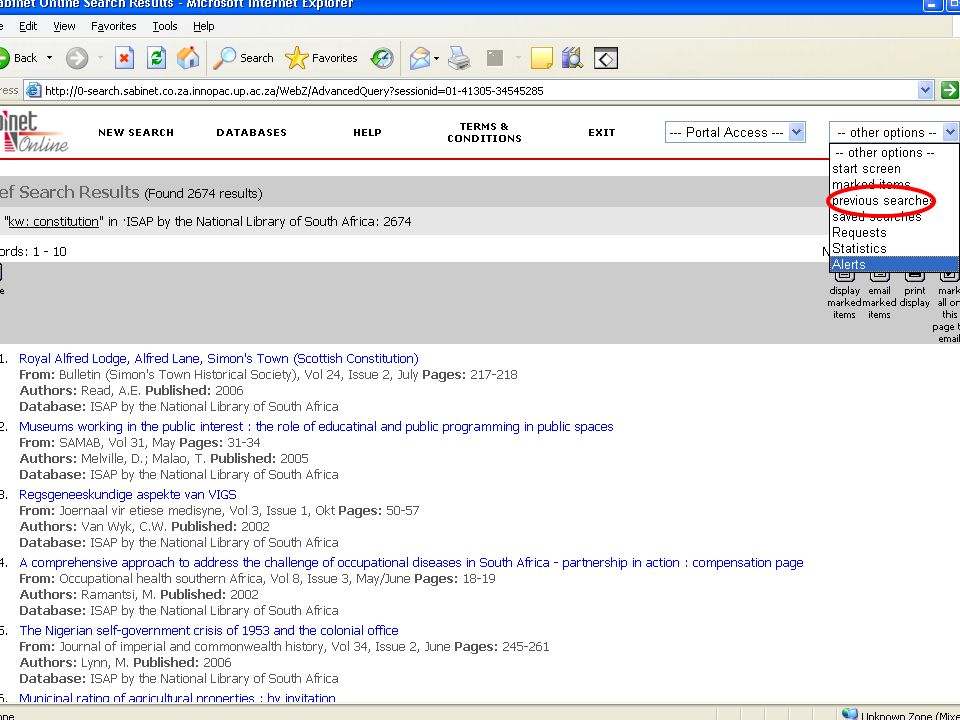Viewport: 960px width, 720px height.
Task: Select '-- other options --' list entry
Action: [894, 152]
